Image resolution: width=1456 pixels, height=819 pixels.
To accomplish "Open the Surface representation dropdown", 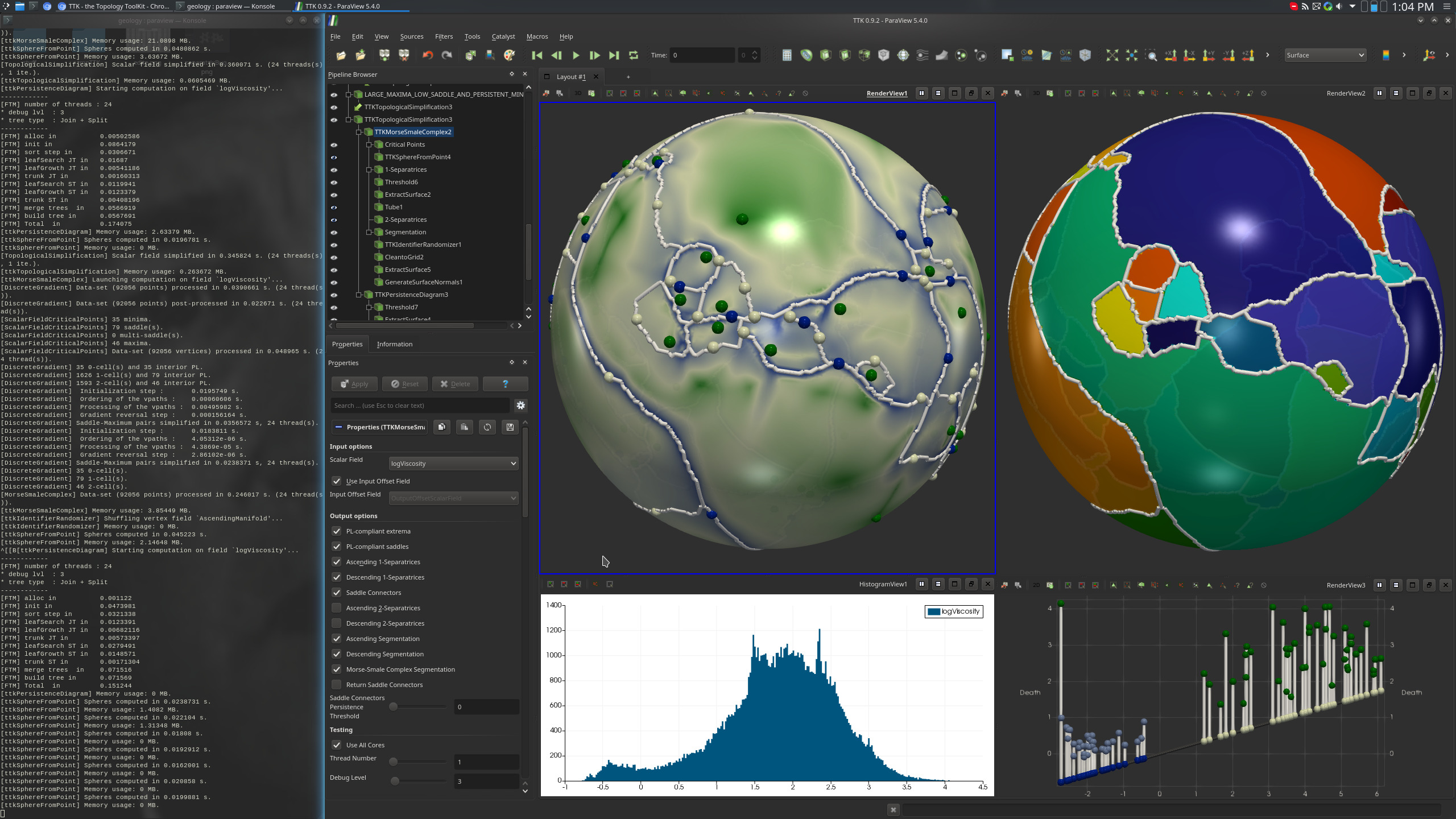I will (1325, 55).
